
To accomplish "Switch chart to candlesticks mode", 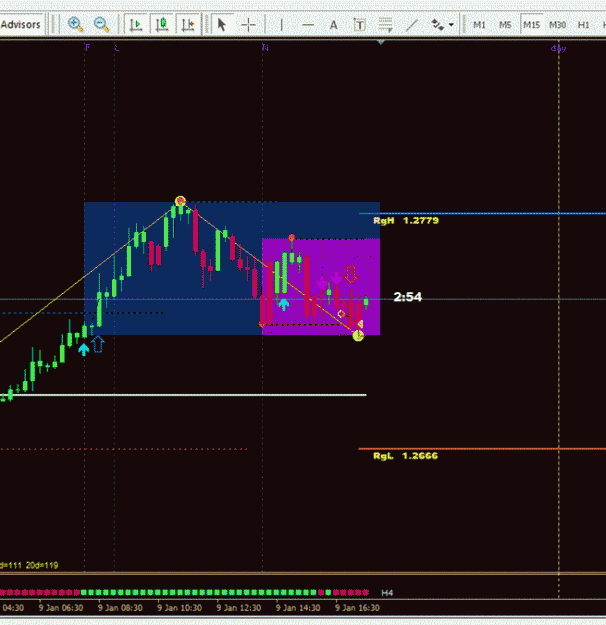I will point(161,25).
